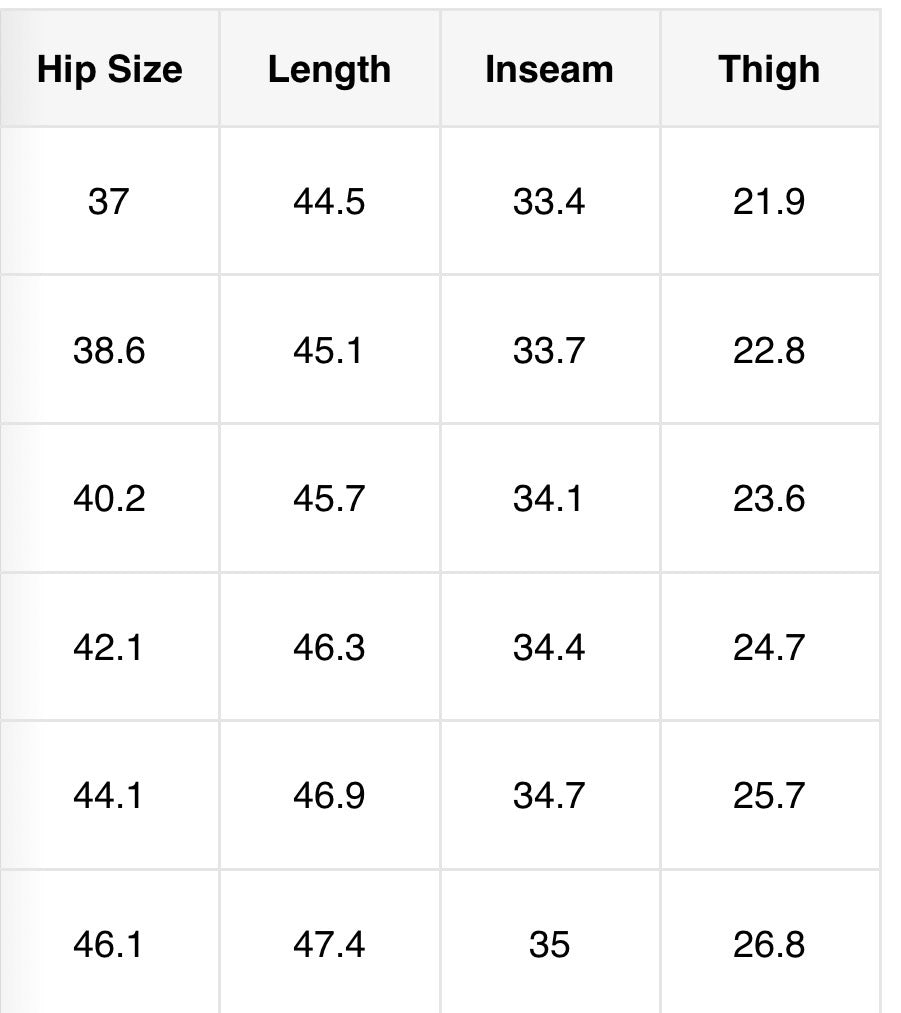Image resolution: width=901 pixels, height=1013 pixels.
Task: Select the 22.8 thigh cell
Action: coord(769,351)
